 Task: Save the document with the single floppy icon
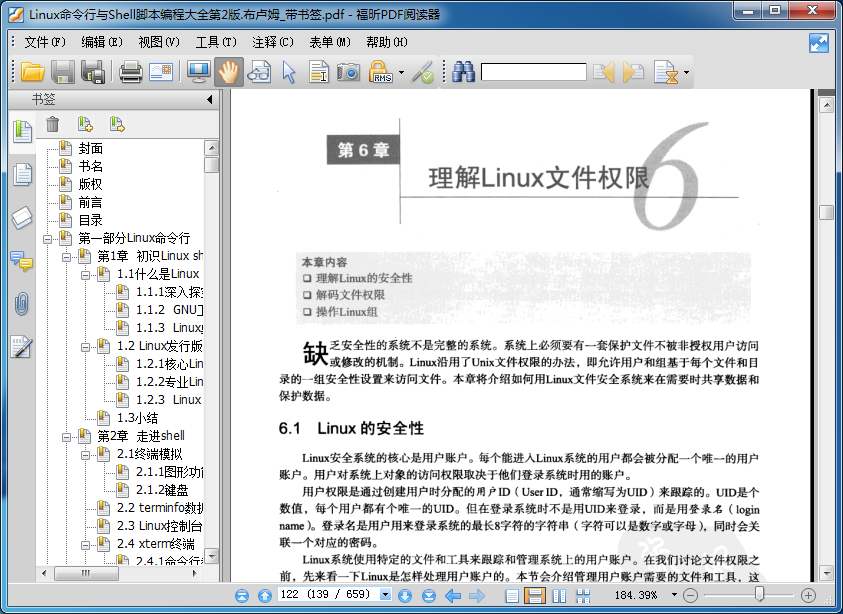coord(63,72)
